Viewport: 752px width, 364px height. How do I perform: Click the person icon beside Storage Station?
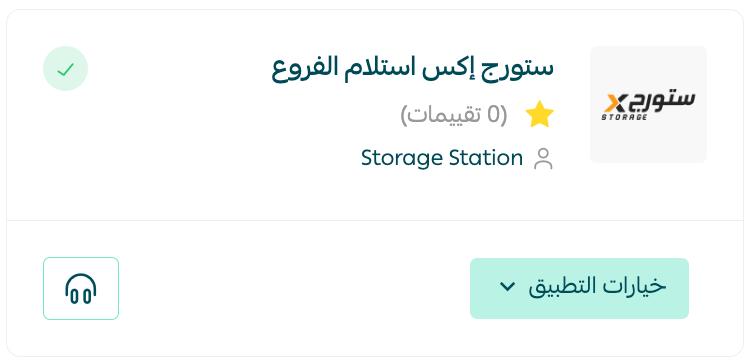pos(543,159)
